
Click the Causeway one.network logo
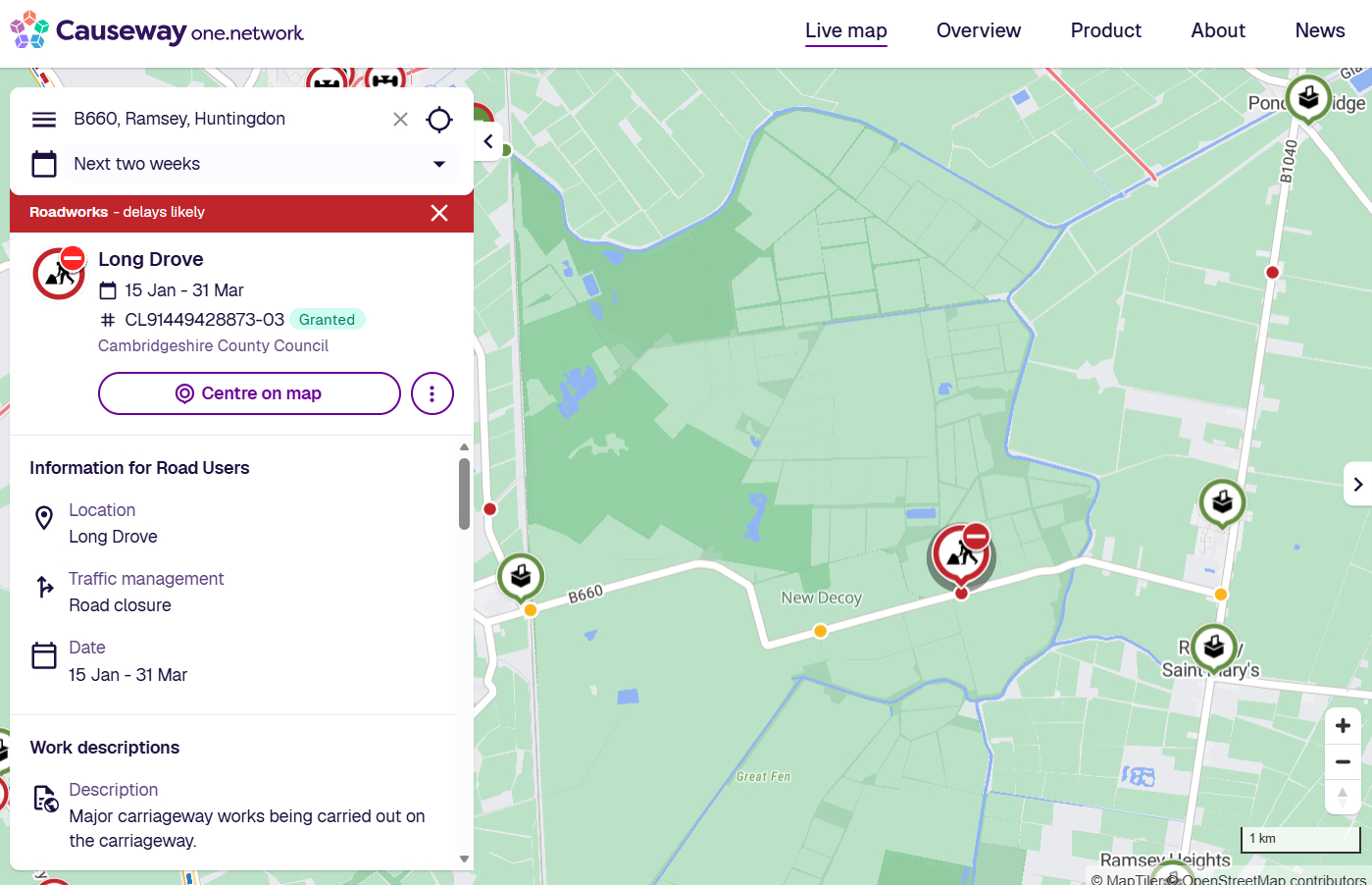point(157,31)
